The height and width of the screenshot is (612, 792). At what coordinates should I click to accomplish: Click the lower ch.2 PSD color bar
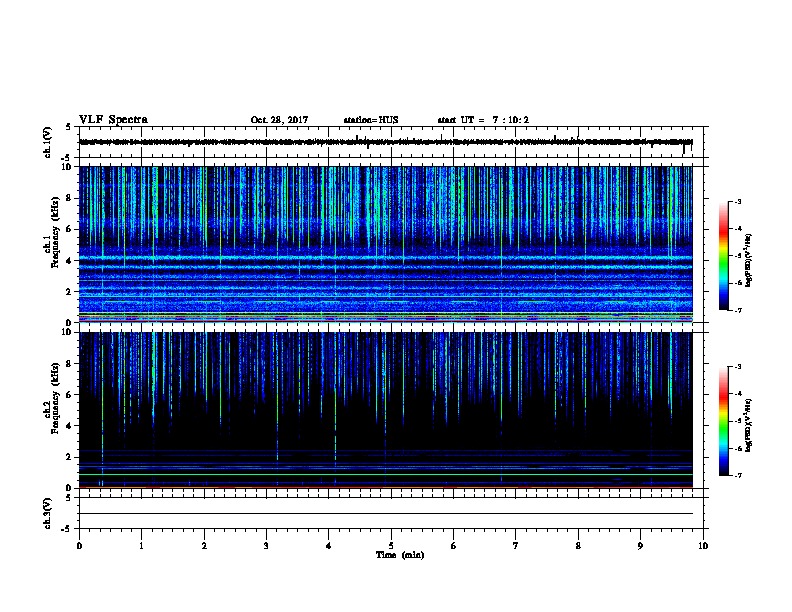click(x=723, y=421)
